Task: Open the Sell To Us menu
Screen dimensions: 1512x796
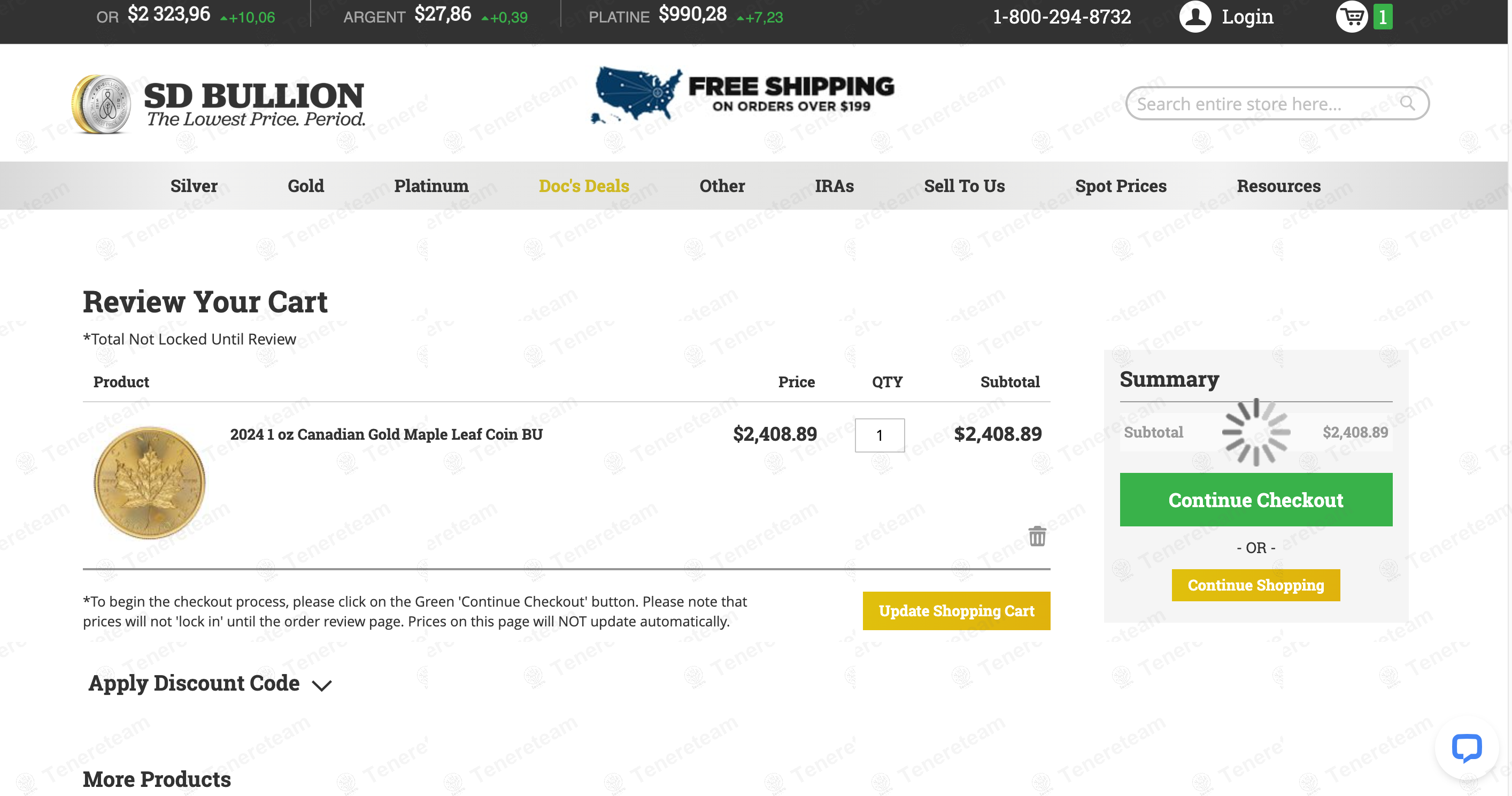Action: [965, 186]
